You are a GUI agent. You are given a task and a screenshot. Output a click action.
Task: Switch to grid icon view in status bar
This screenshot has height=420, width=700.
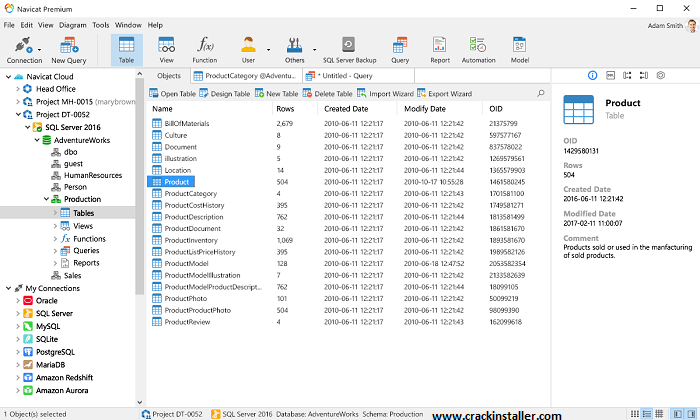click(x=634, y=414)
